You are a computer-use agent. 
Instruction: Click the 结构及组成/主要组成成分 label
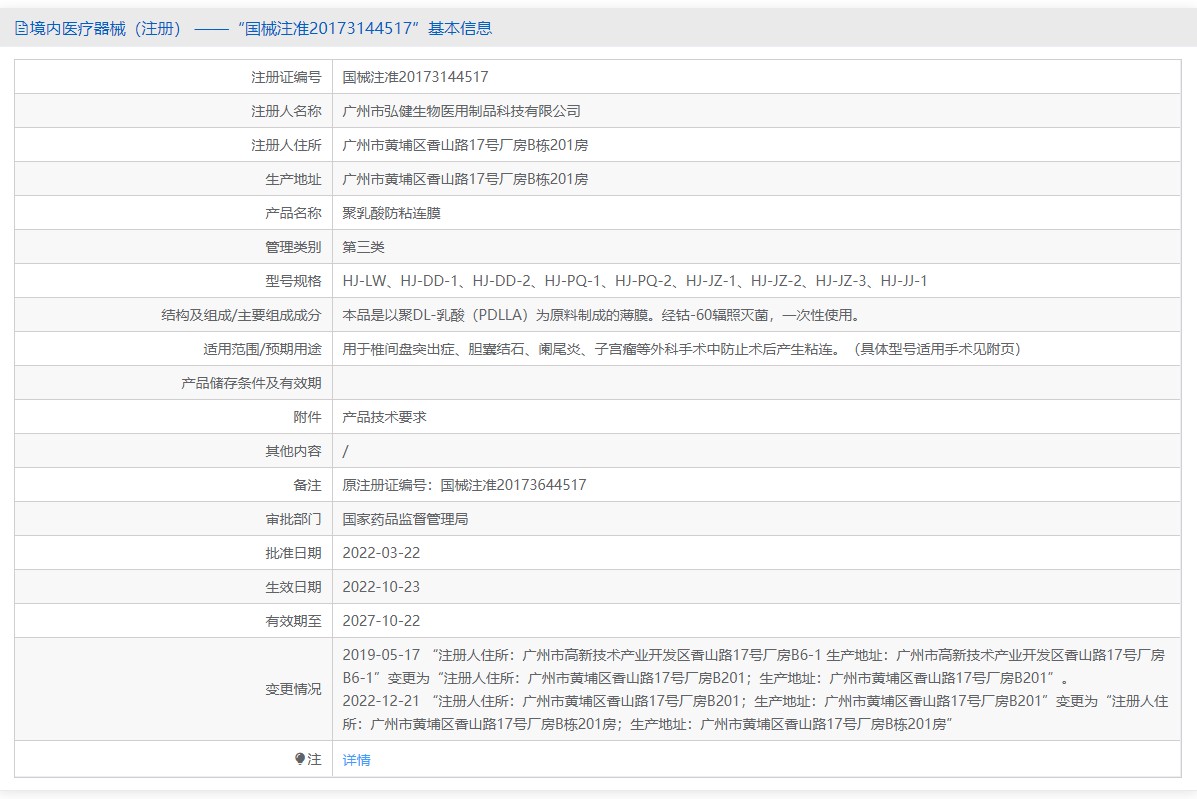pos(241,315)
